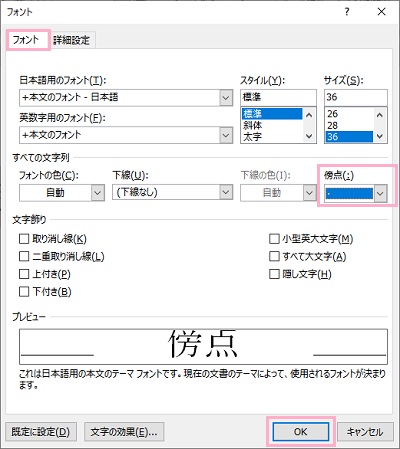Click the help question mark icon
This screenshot has height=449, width=400.
(347, 12)
